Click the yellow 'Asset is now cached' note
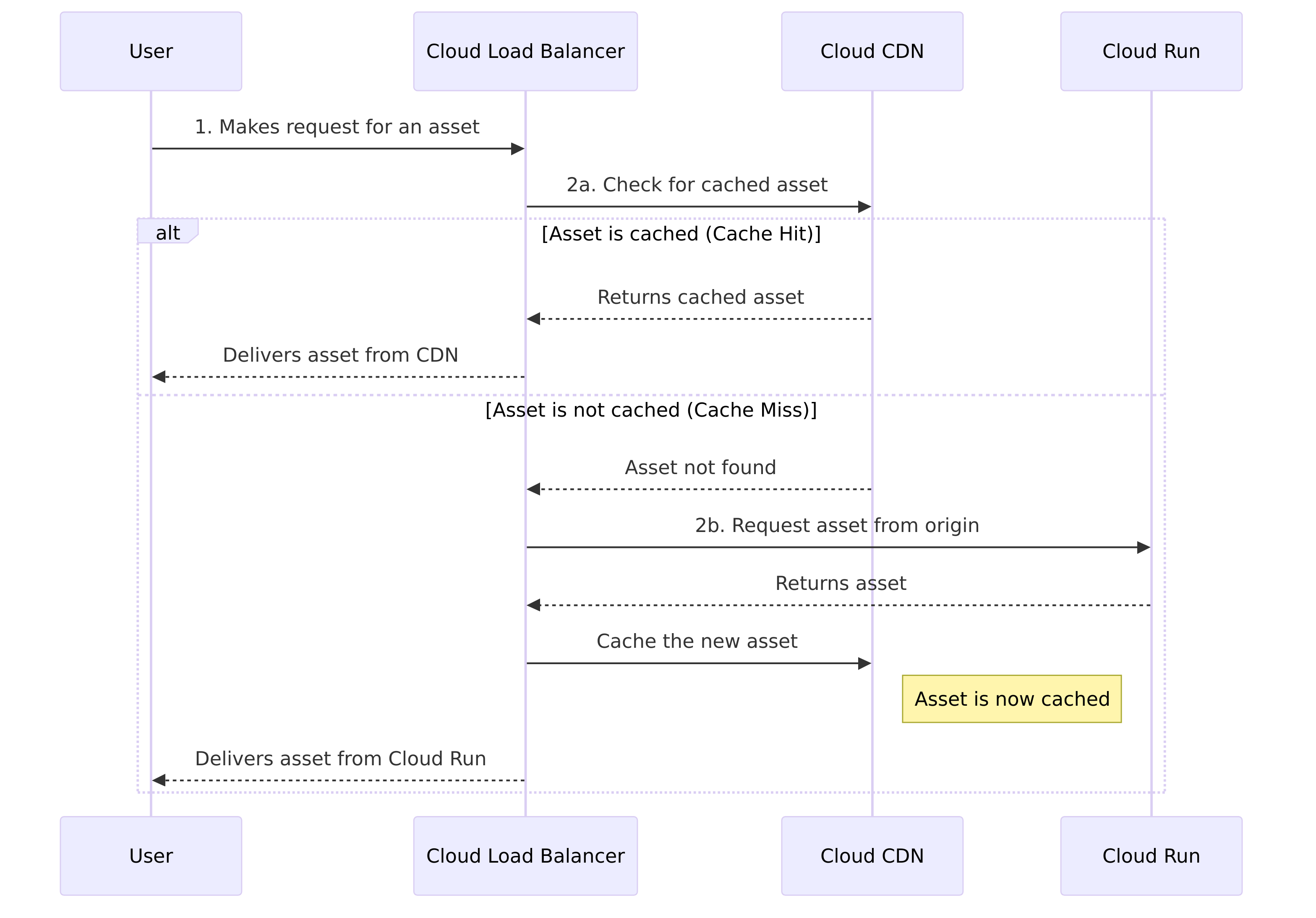 click(1011, 699)
